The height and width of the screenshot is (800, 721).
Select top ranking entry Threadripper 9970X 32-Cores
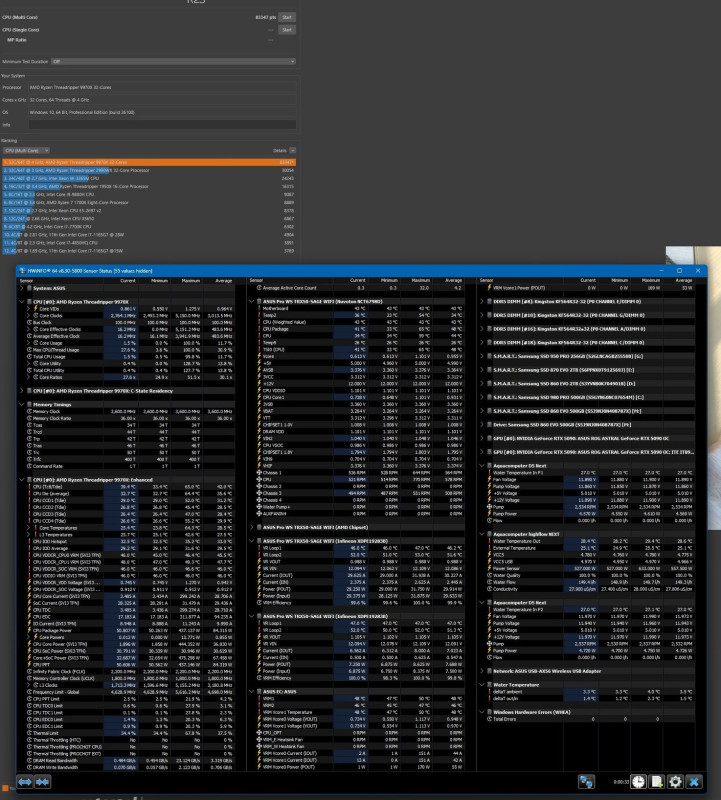pos(149,162)
